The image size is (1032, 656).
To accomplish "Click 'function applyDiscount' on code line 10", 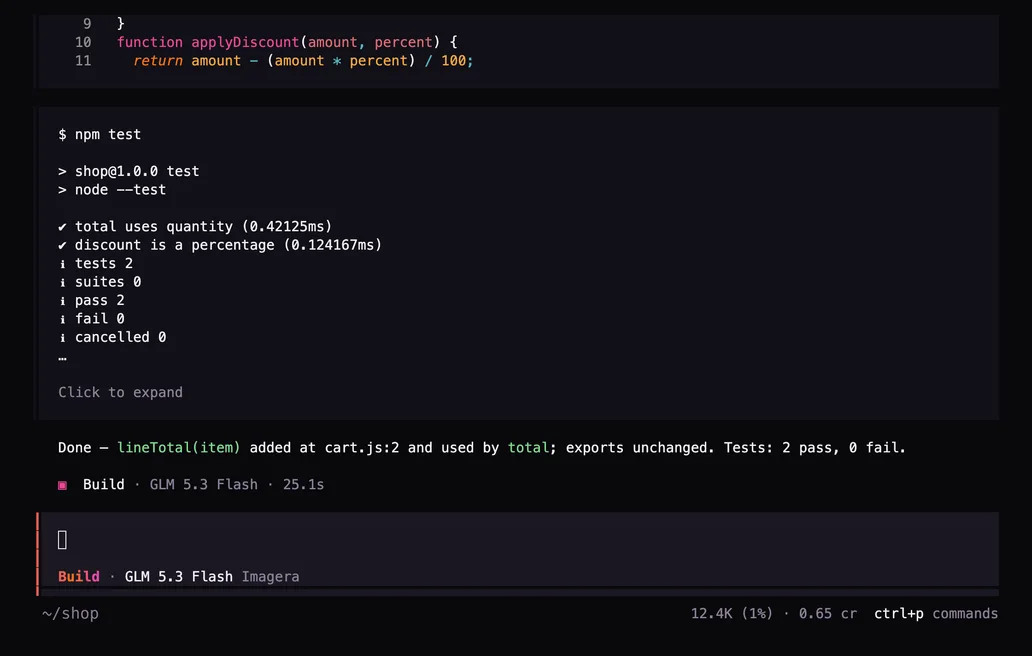I will (208, 42).
